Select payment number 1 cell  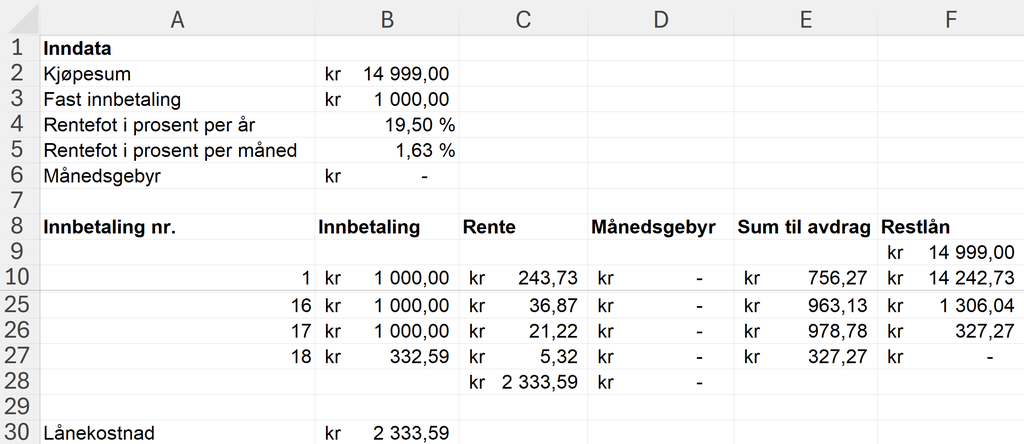pos(177,278)
